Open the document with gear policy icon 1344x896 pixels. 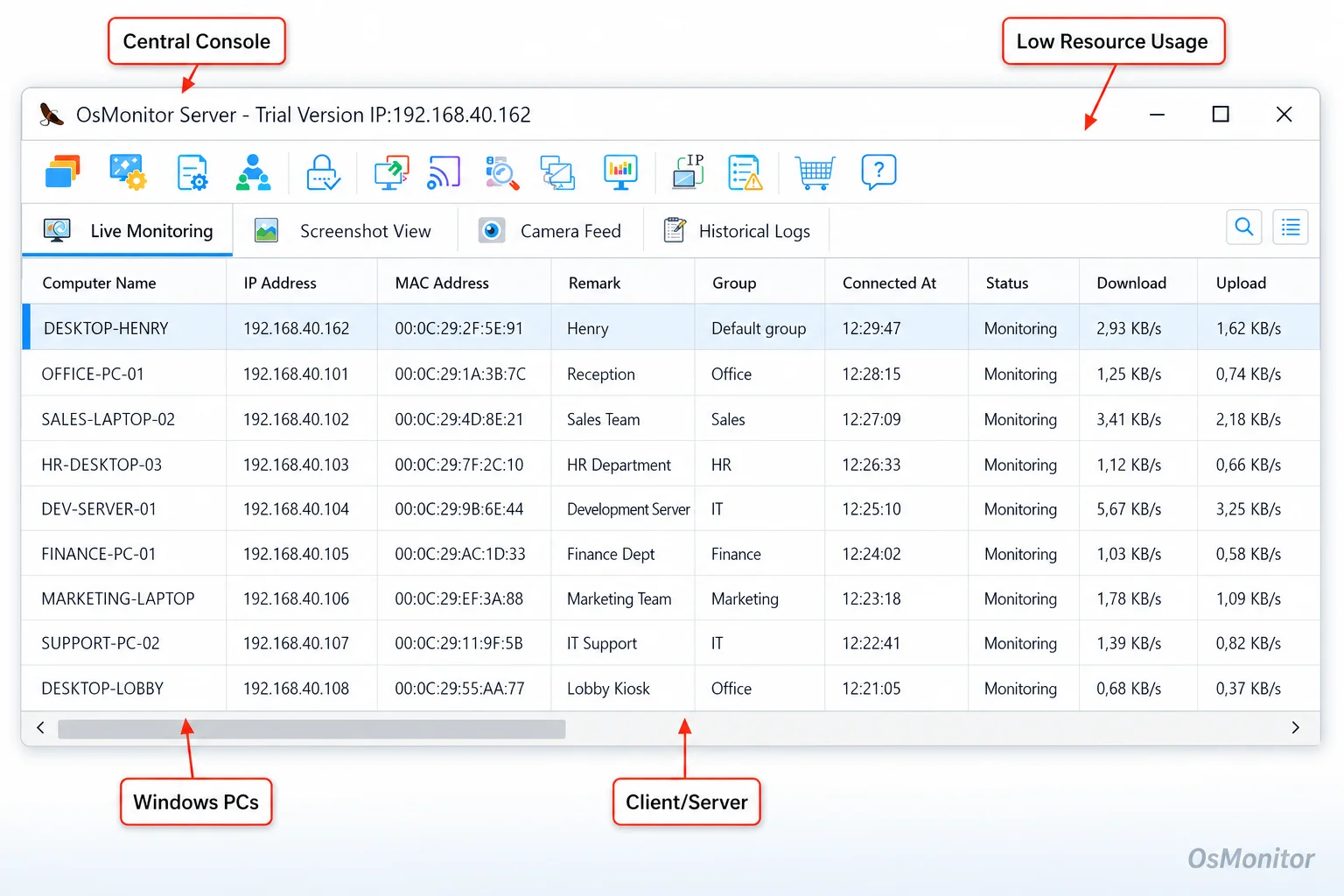(192, 172)
